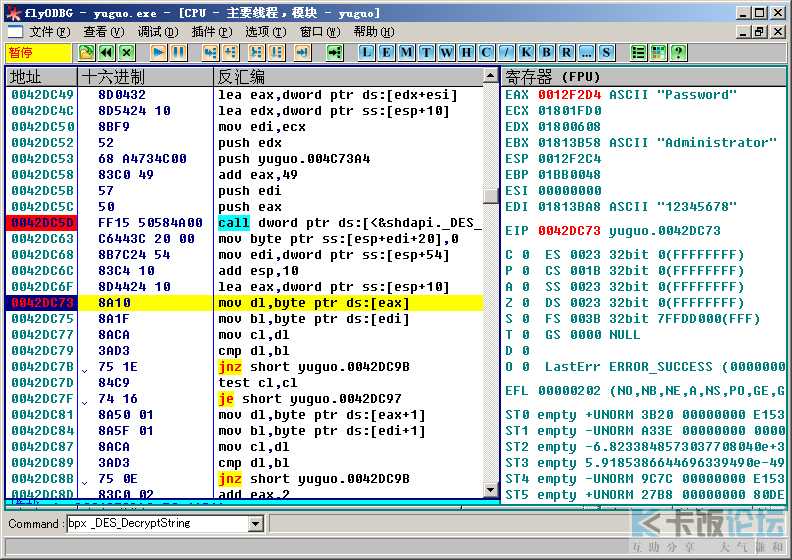Image resolution: width=792 pixels, height=560 pixels.
Task: Open References window with R button
Action: point(566,53)
